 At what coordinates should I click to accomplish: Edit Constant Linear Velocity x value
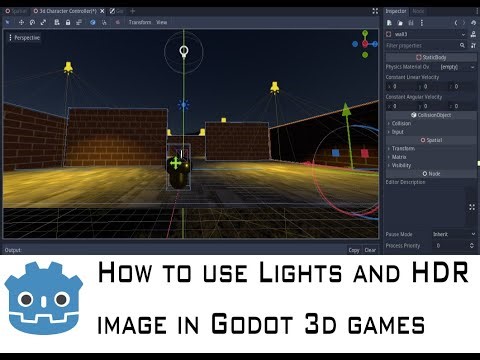(x=401, y=86)
